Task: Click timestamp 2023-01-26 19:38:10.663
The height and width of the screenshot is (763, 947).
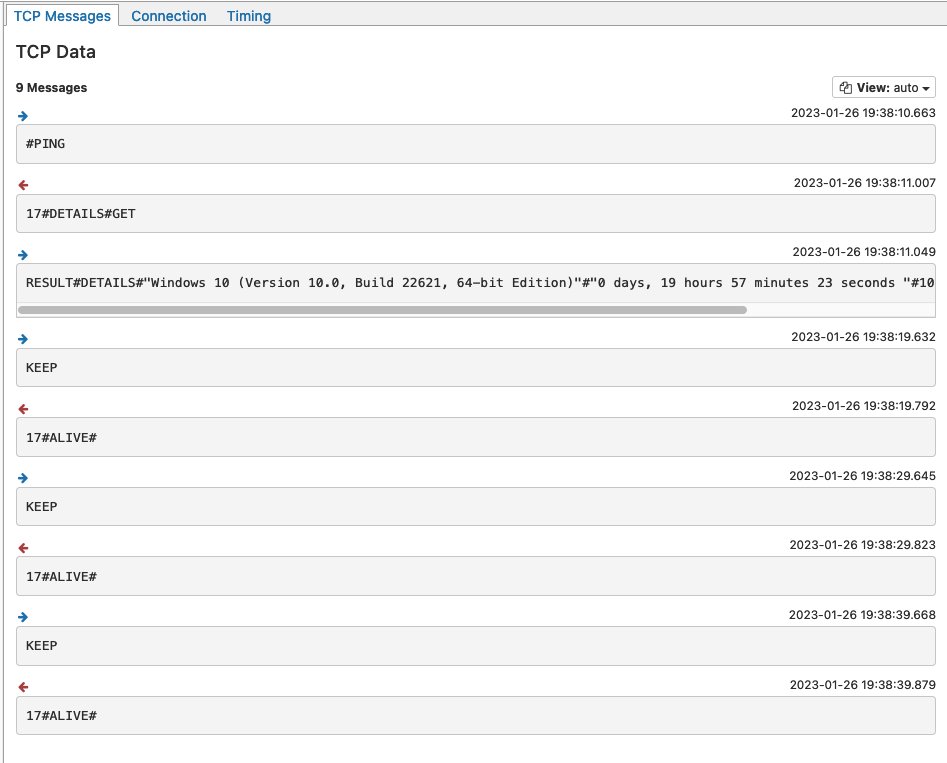Action: point(863,113)
